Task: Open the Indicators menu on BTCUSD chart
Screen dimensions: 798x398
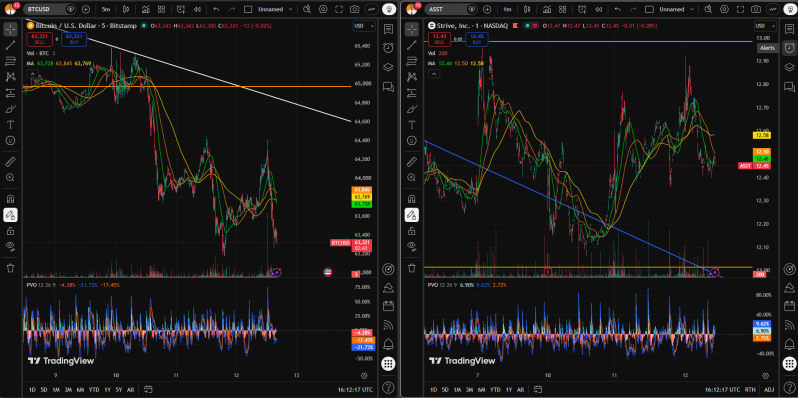Action: point(146,9)
